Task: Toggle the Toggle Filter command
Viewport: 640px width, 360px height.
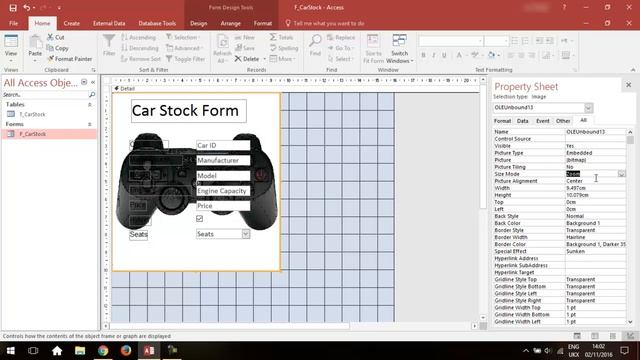Action: [186, 59]
